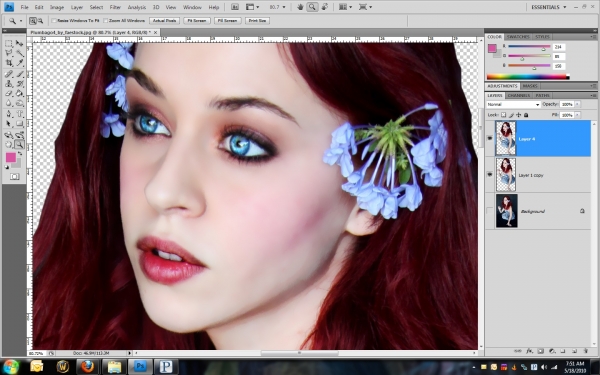Open the Arrange Documents dropdown
The width and height of the screenshot is (600, 375).
[x=346, y=7]
